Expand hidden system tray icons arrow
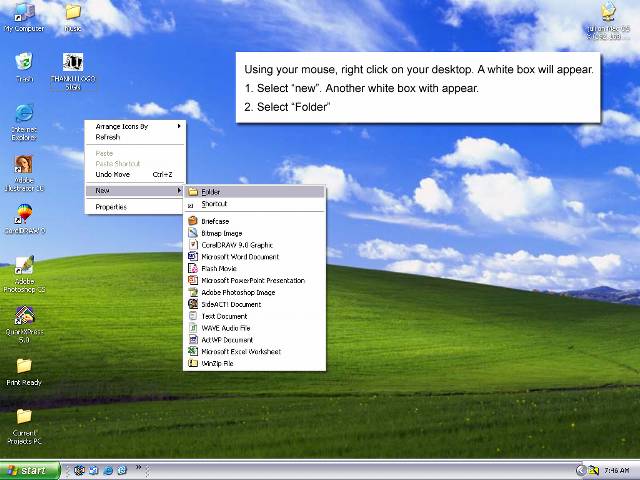The width and height of the screenshot is (640, 480). pos(581,471)
